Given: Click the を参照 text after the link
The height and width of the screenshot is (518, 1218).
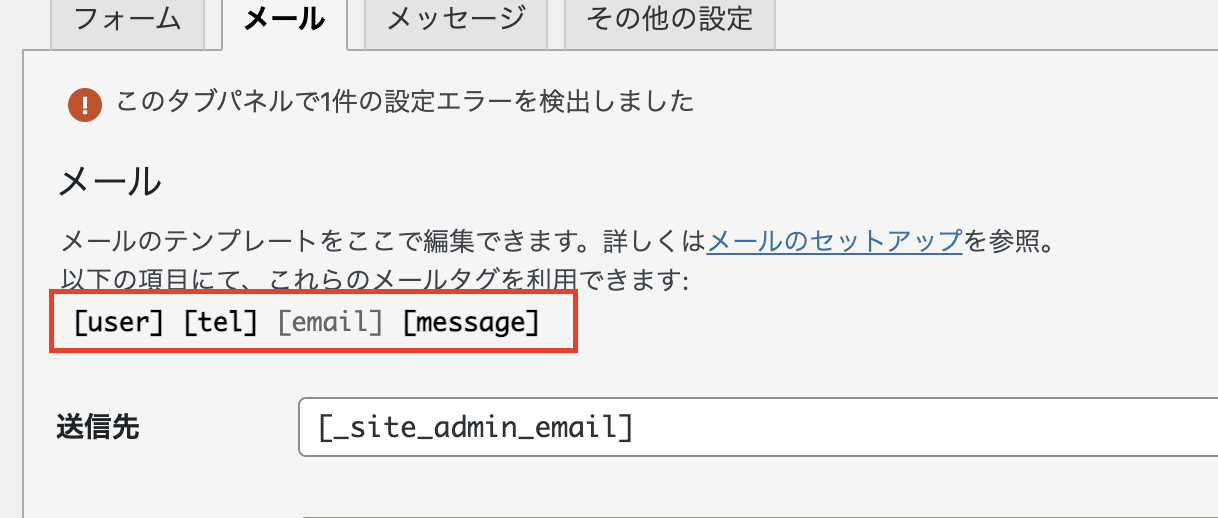Looking at the screenshot, I should pyautogui.click(x=1010, y=242).
